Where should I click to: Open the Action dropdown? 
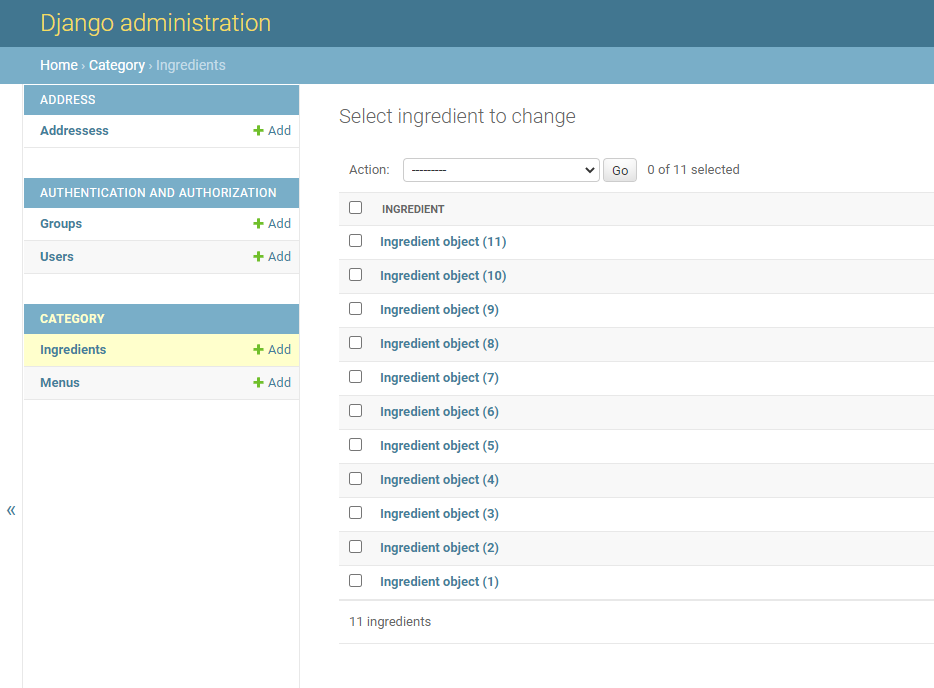tap(501, 170)
